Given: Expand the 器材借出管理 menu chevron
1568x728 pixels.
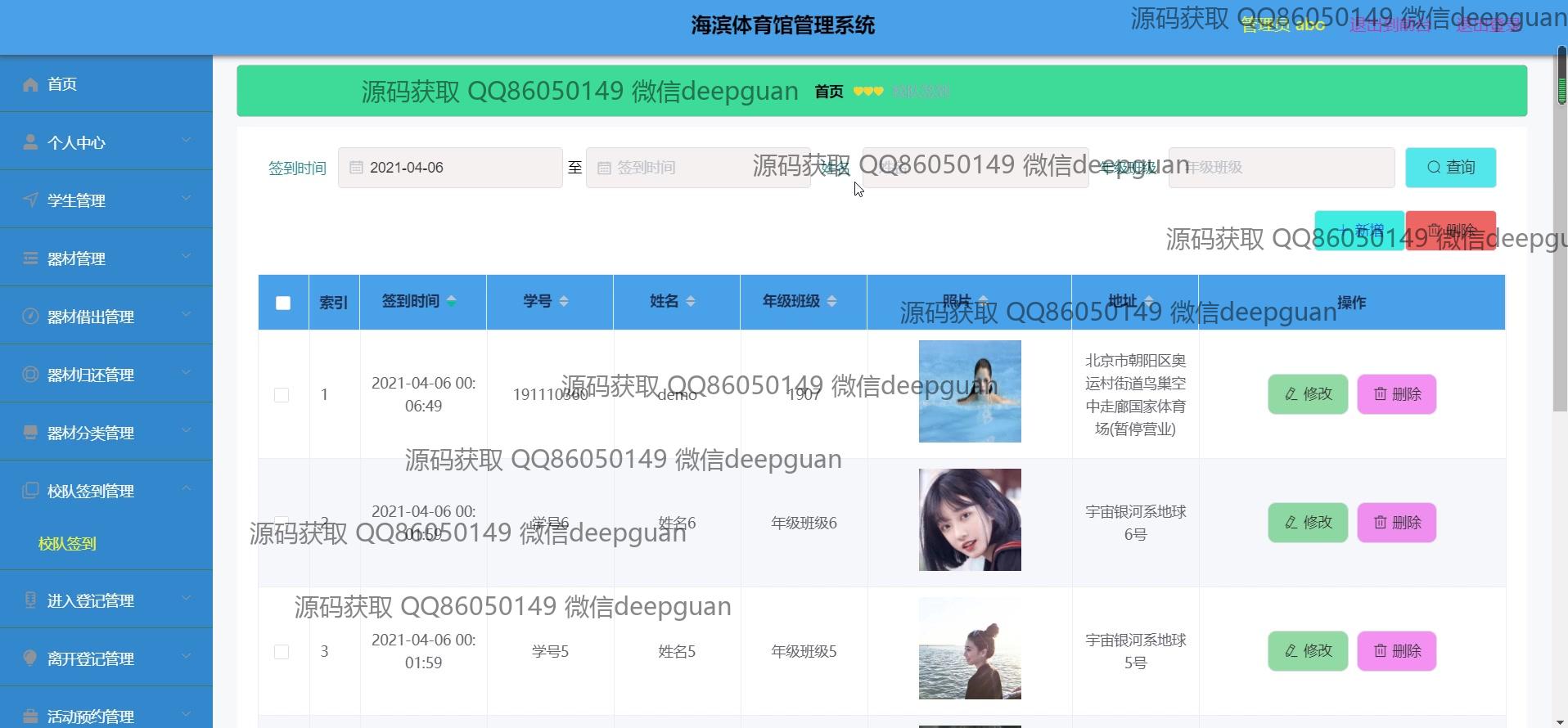Looking at the screenshot, I should click(x=186, y=315).
